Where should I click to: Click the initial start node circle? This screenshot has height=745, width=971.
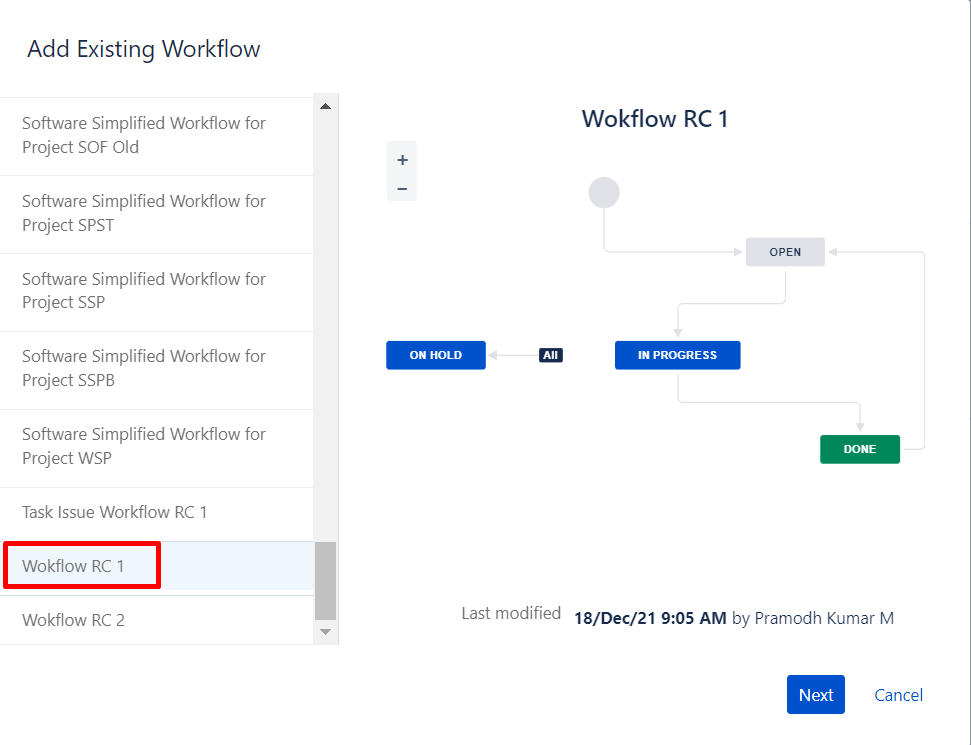pyautogui.click(x=604, y=192)
